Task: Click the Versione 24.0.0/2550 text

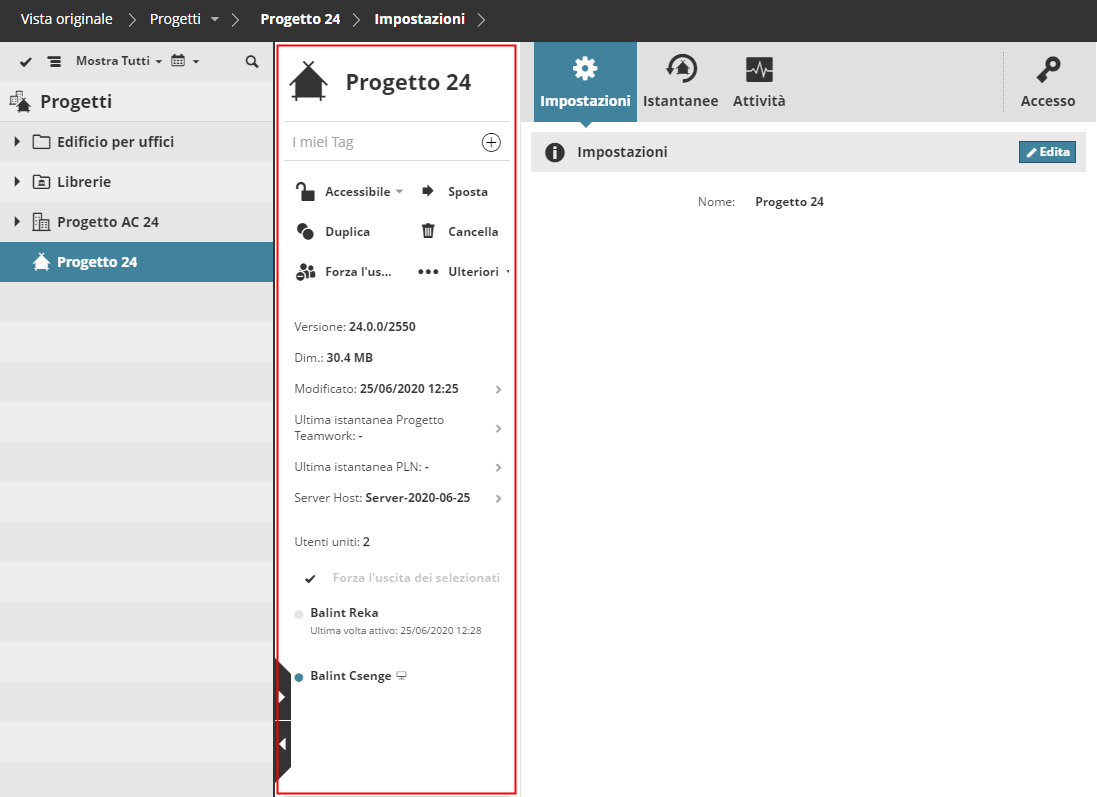Action: [355, 327]
